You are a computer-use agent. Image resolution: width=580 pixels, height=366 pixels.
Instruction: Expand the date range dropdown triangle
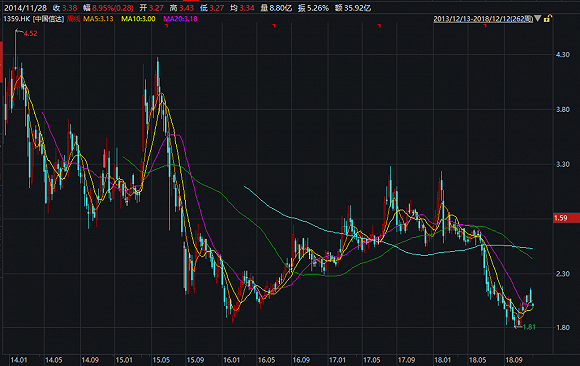point(538,18)
